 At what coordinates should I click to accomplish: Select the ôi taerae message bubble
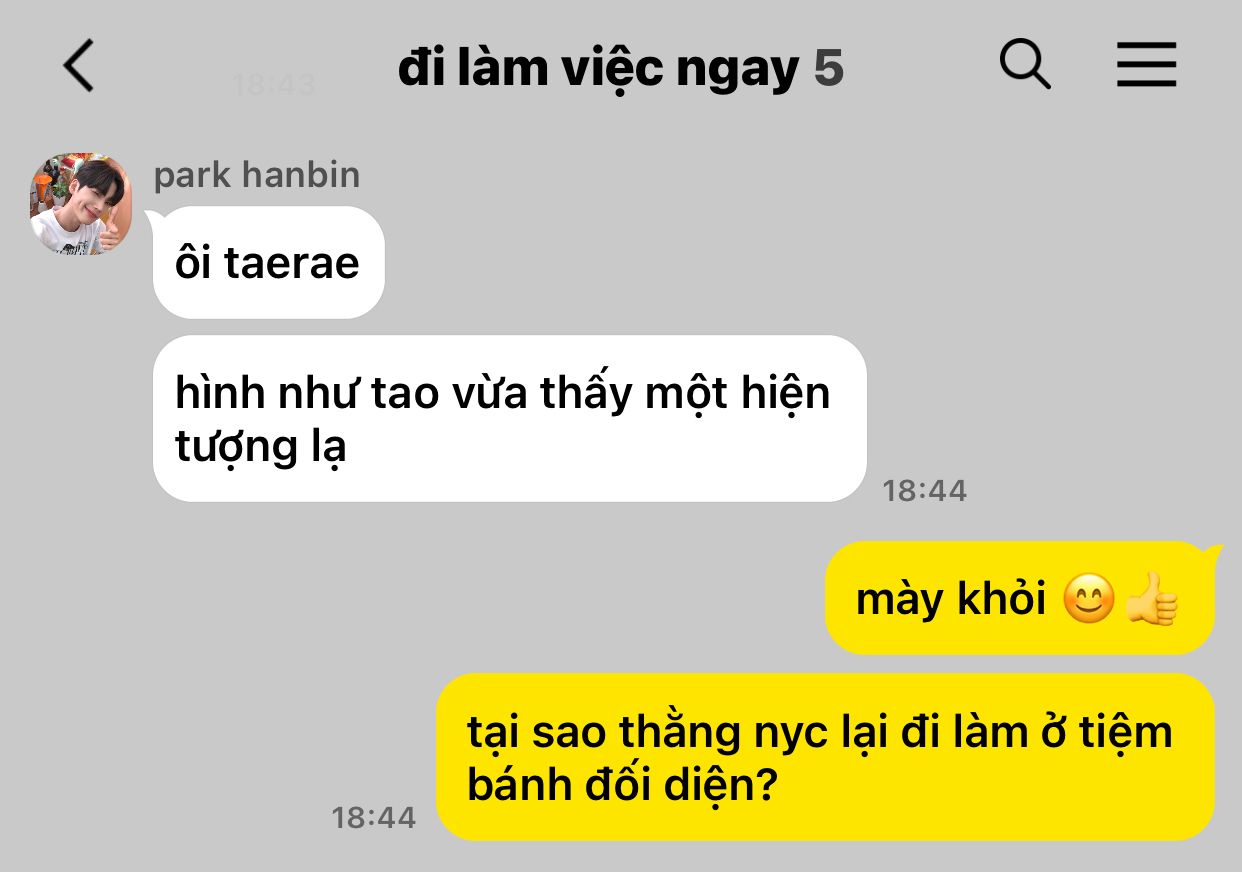(x=268, y=262)
